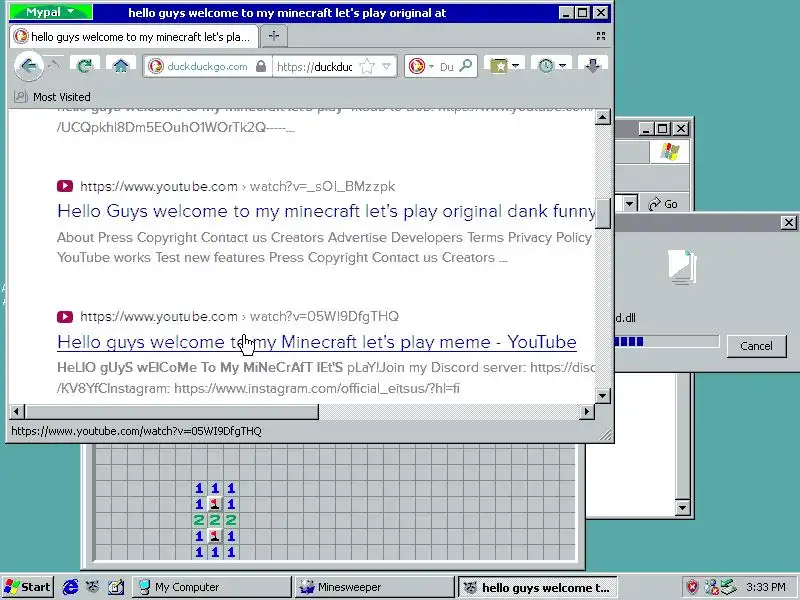800x600 pixels.
Task: Click the third quick launch icon
Action: [x=116, y=587]
